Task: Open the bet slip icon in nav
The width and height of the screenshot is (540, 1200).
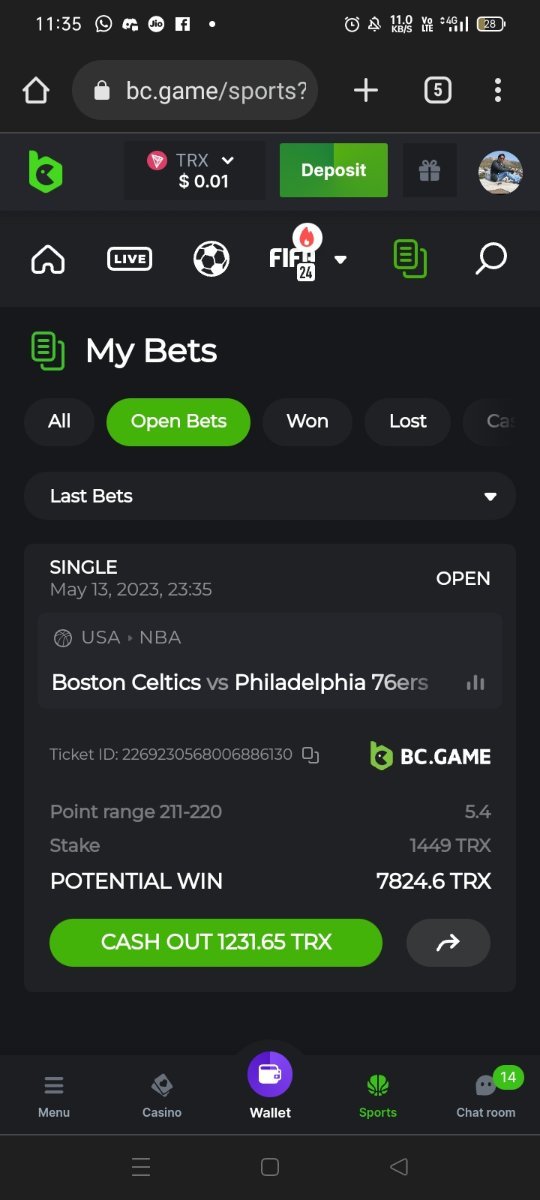Action: (410, 259)
